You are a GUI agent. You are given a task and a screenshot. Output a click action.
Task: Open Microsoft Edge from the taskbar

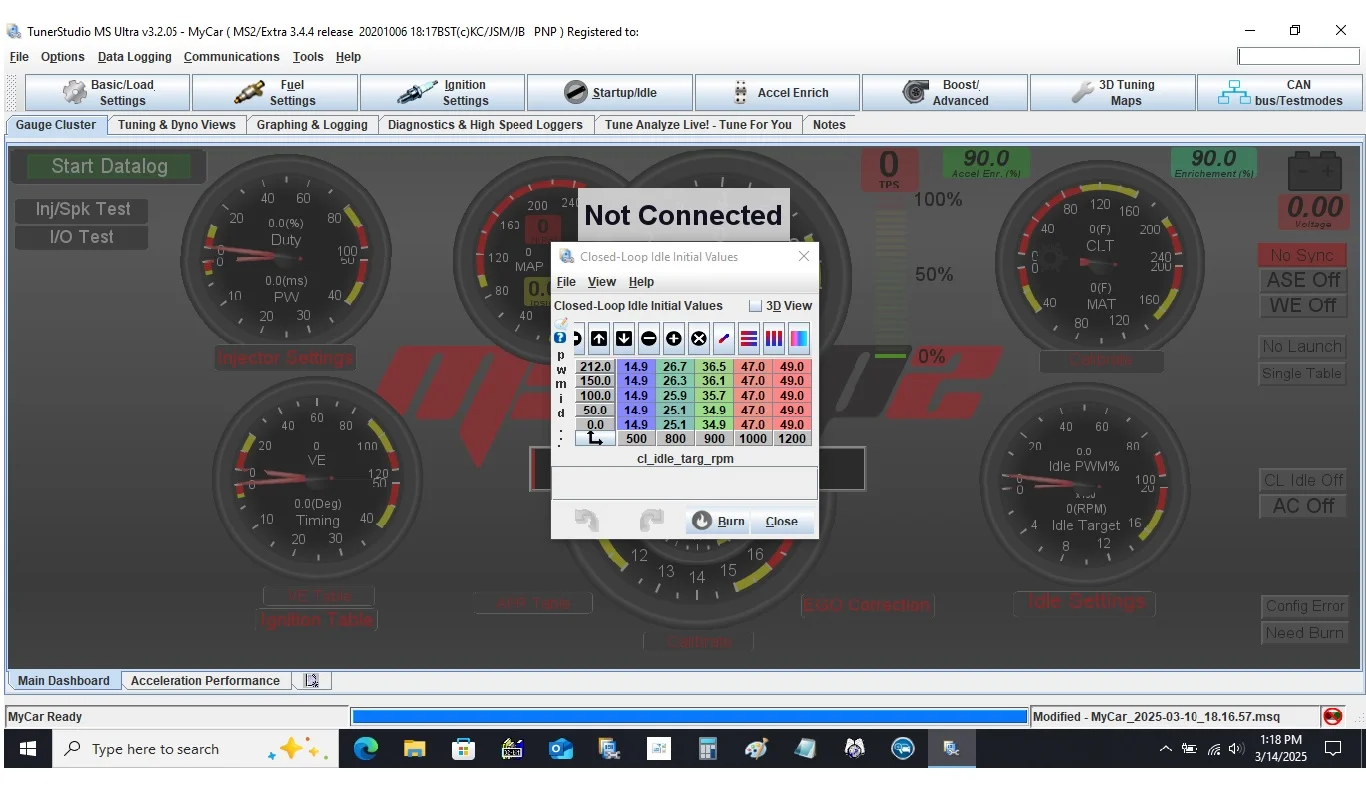365,749
